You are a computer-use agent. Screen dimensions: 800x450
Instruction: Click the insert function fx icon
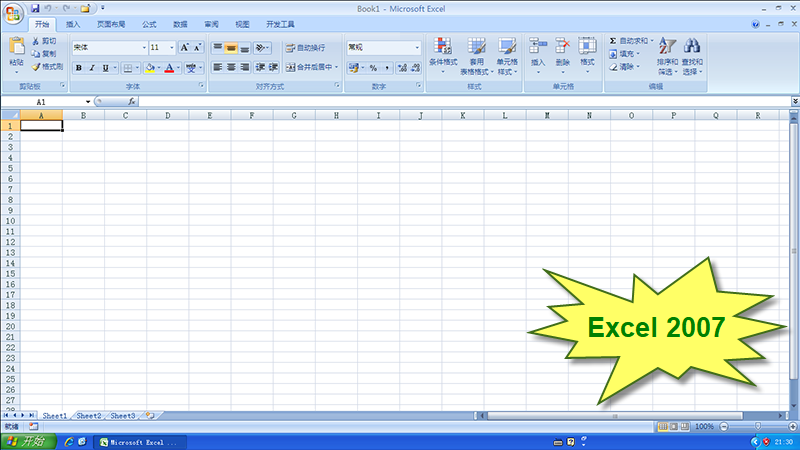(132, 102)
